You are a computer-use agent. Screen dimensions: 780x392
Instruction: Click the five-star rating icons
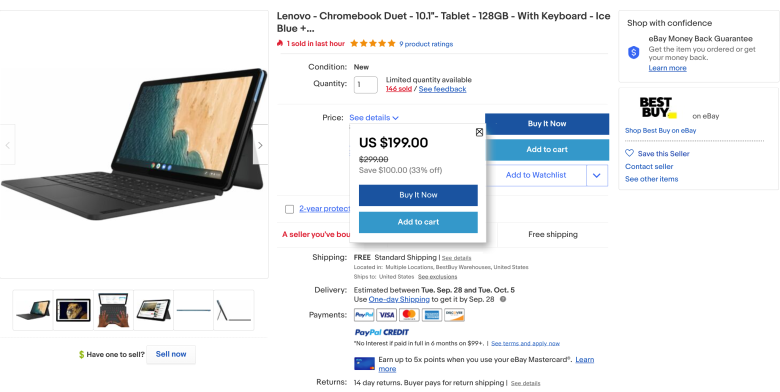pyautogui.click(x=373, y=44)
